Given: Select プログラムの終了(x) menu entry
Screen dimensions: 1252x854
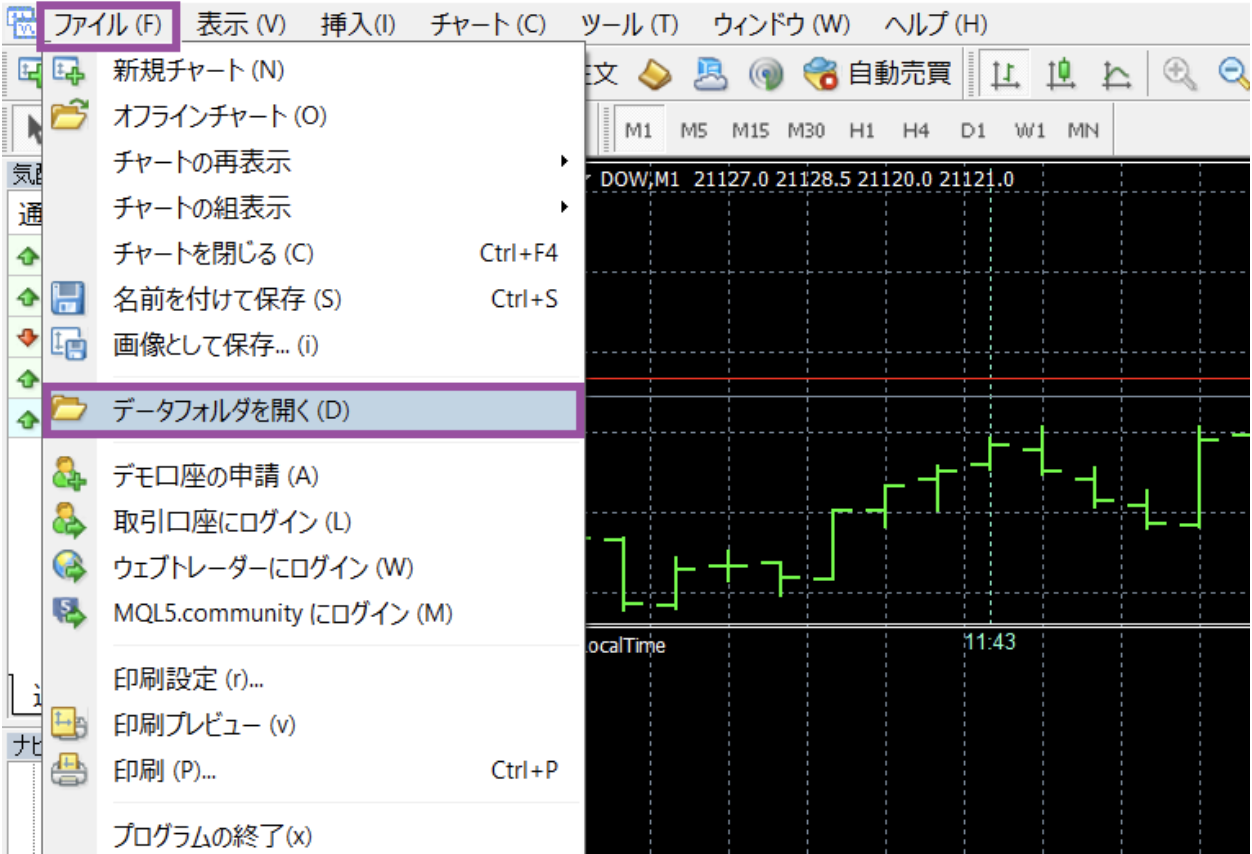Looking at the screenshot, I should (313, 835).
